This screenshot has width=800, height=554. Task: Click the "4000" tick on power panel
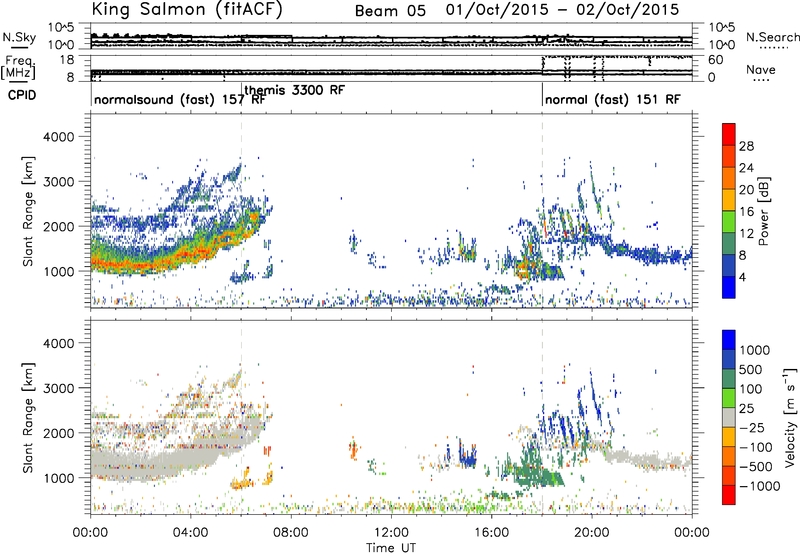58,137
